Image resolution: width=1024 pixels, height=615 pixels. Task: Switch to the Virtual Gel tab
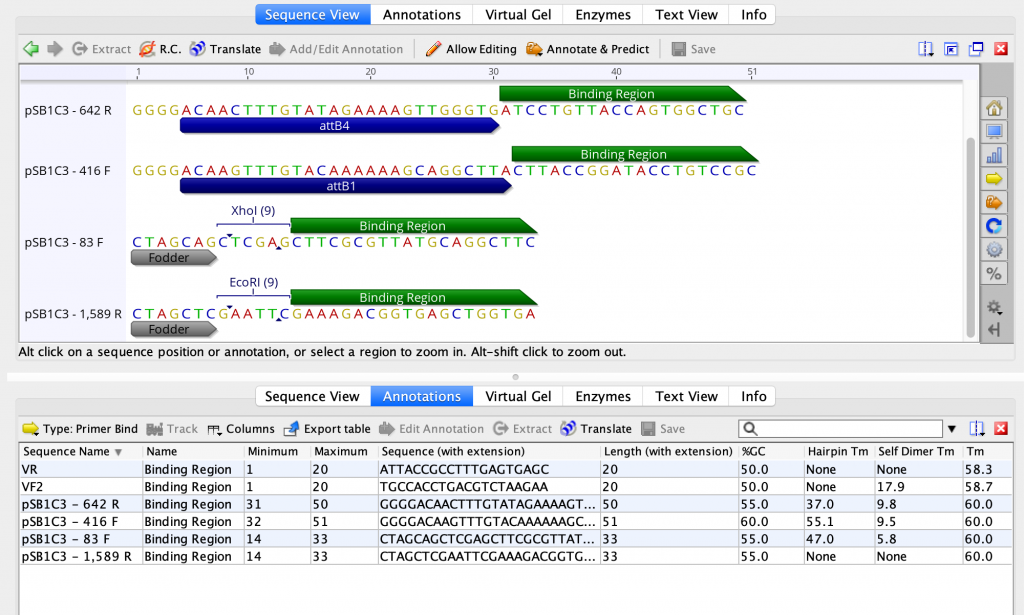(518, 14)
